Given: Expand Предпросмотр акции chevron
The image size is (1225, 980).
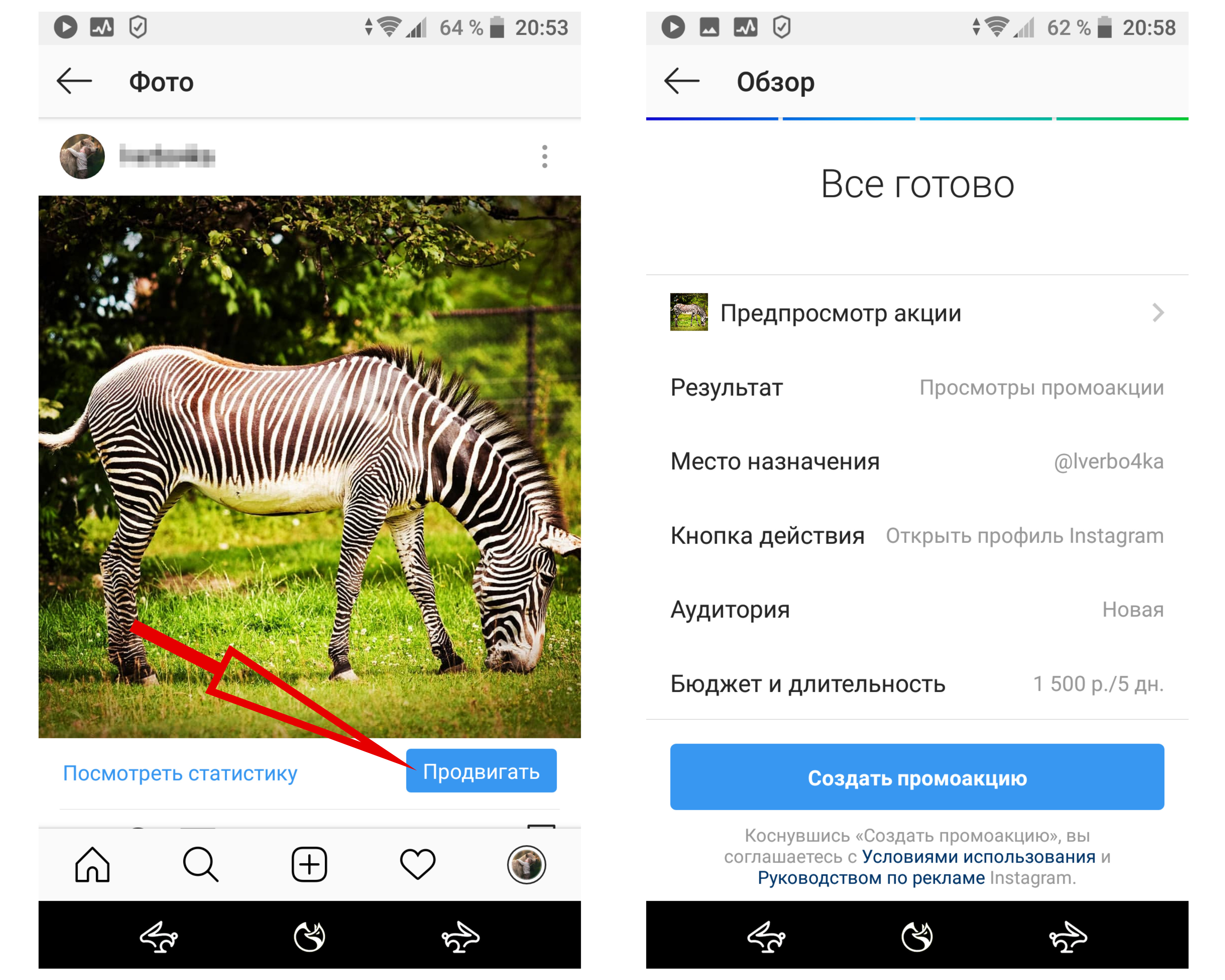Looking at the screenshot, I should 1158,313.
